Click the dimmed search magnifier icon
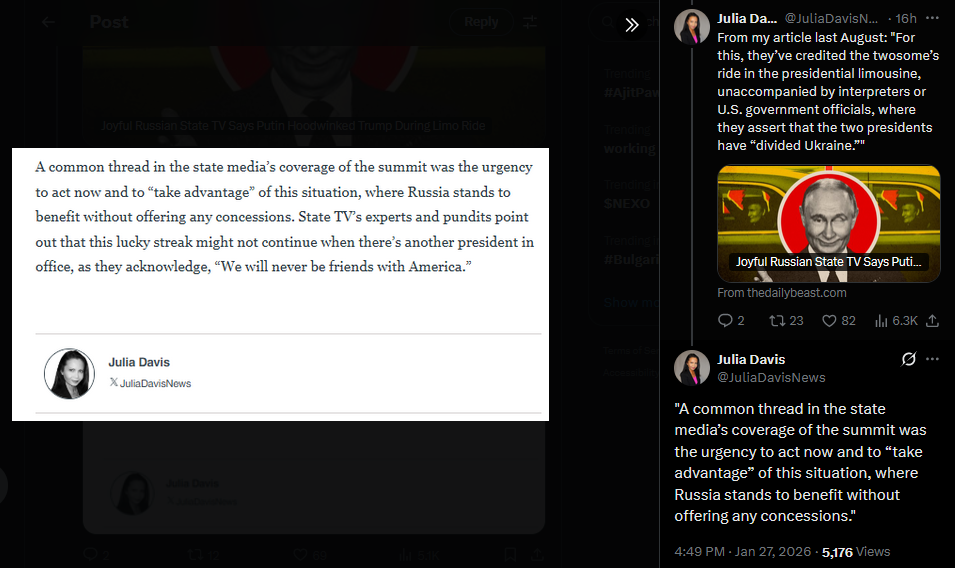This screenshot has height=568, width=955. pos(608,23)
